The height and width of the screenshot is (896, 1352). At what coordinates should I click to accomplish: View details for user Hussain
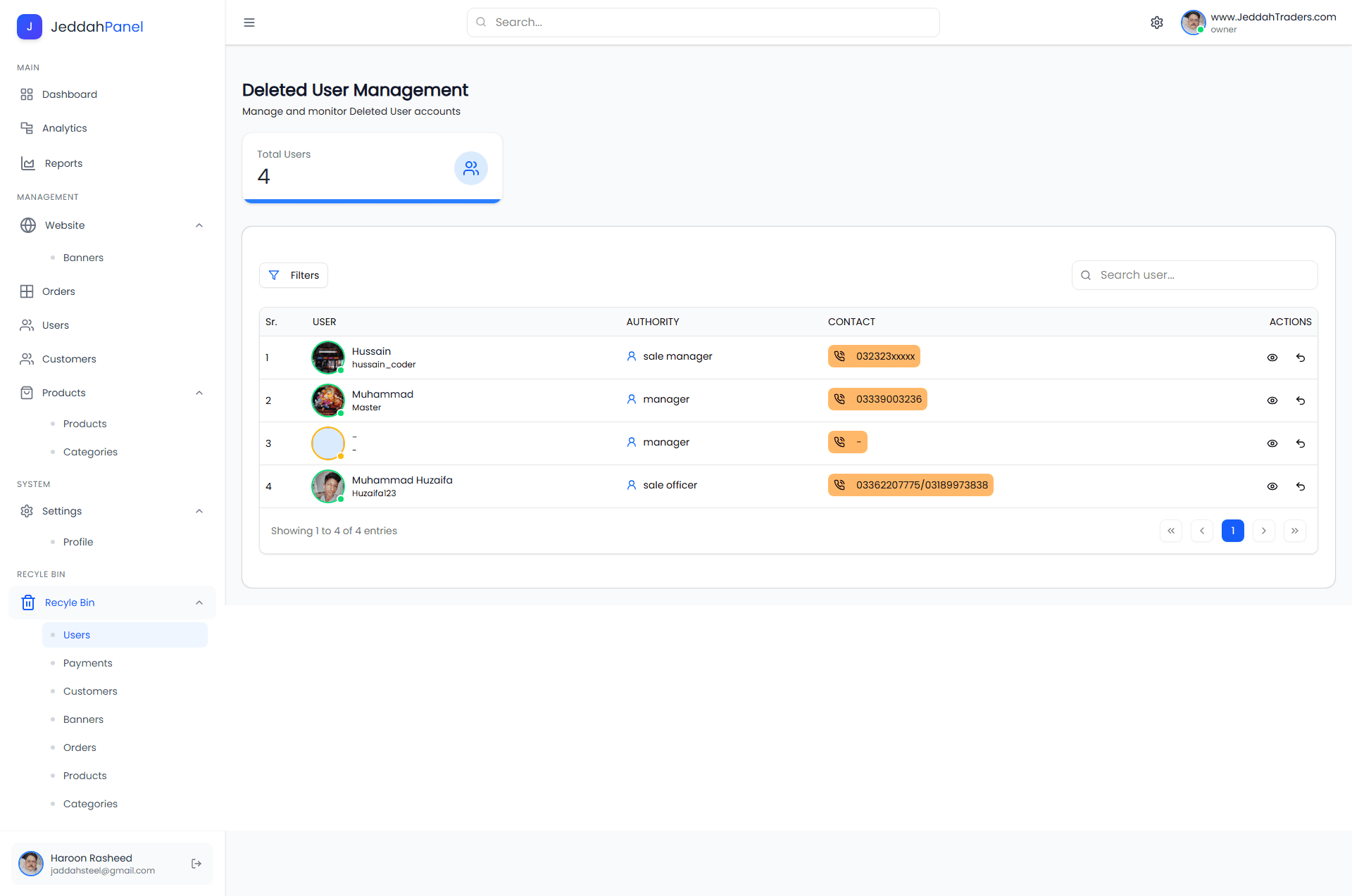pyautogui.click(x=1272, y=358)
